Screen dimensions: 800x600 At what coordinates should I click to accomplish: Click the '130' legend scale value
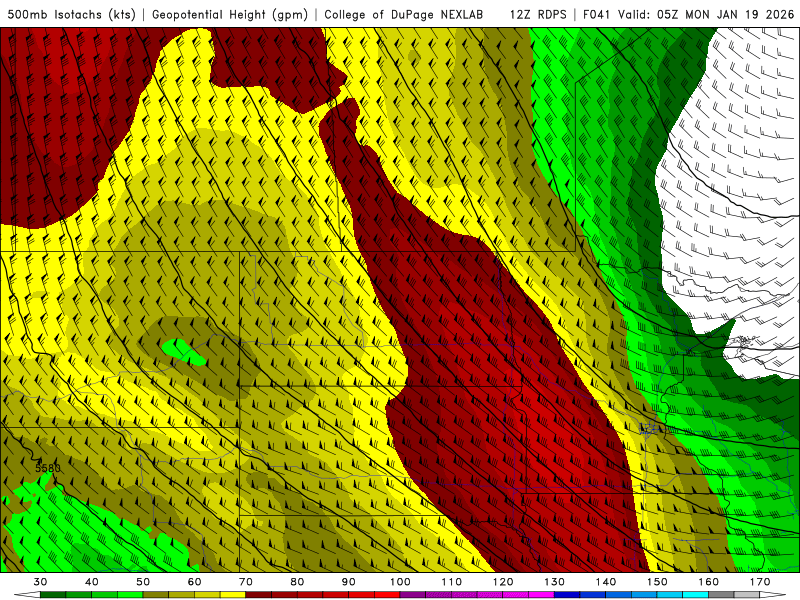(555, 582)
